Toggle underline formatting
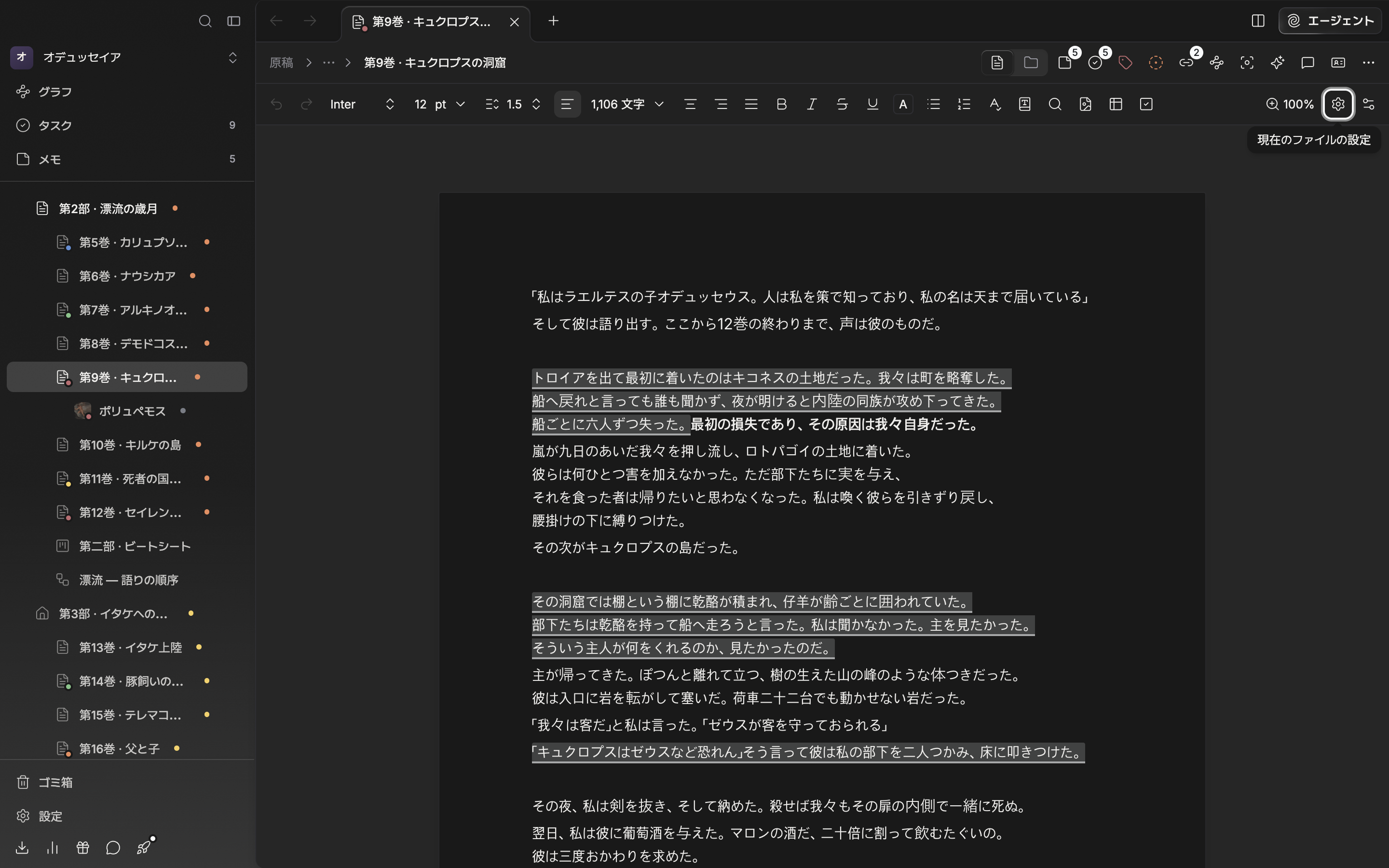1389x868 pixels. pyautogui.click(x=872, y=104)
